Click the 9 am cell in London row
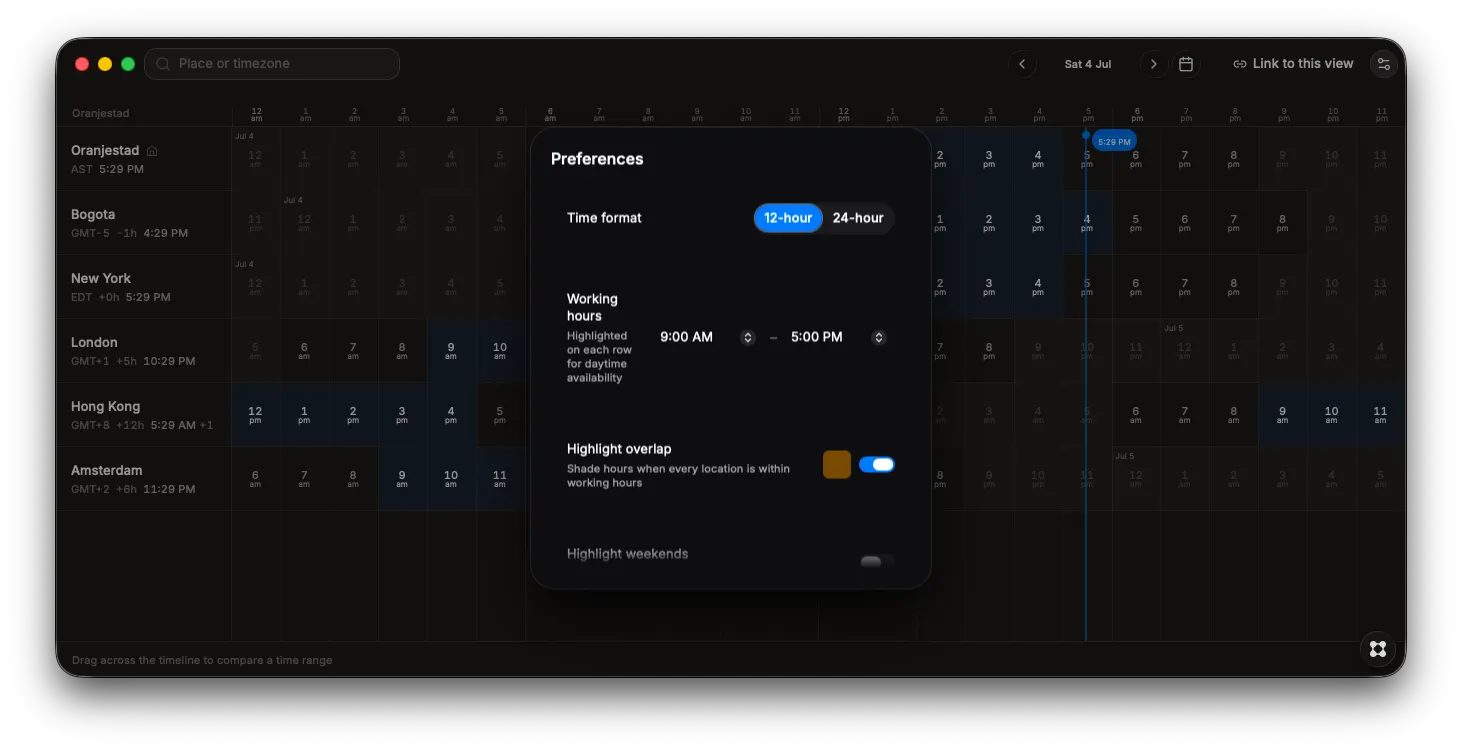The height and width of the screenshot is (751, 1462). (x=451, y=351)
